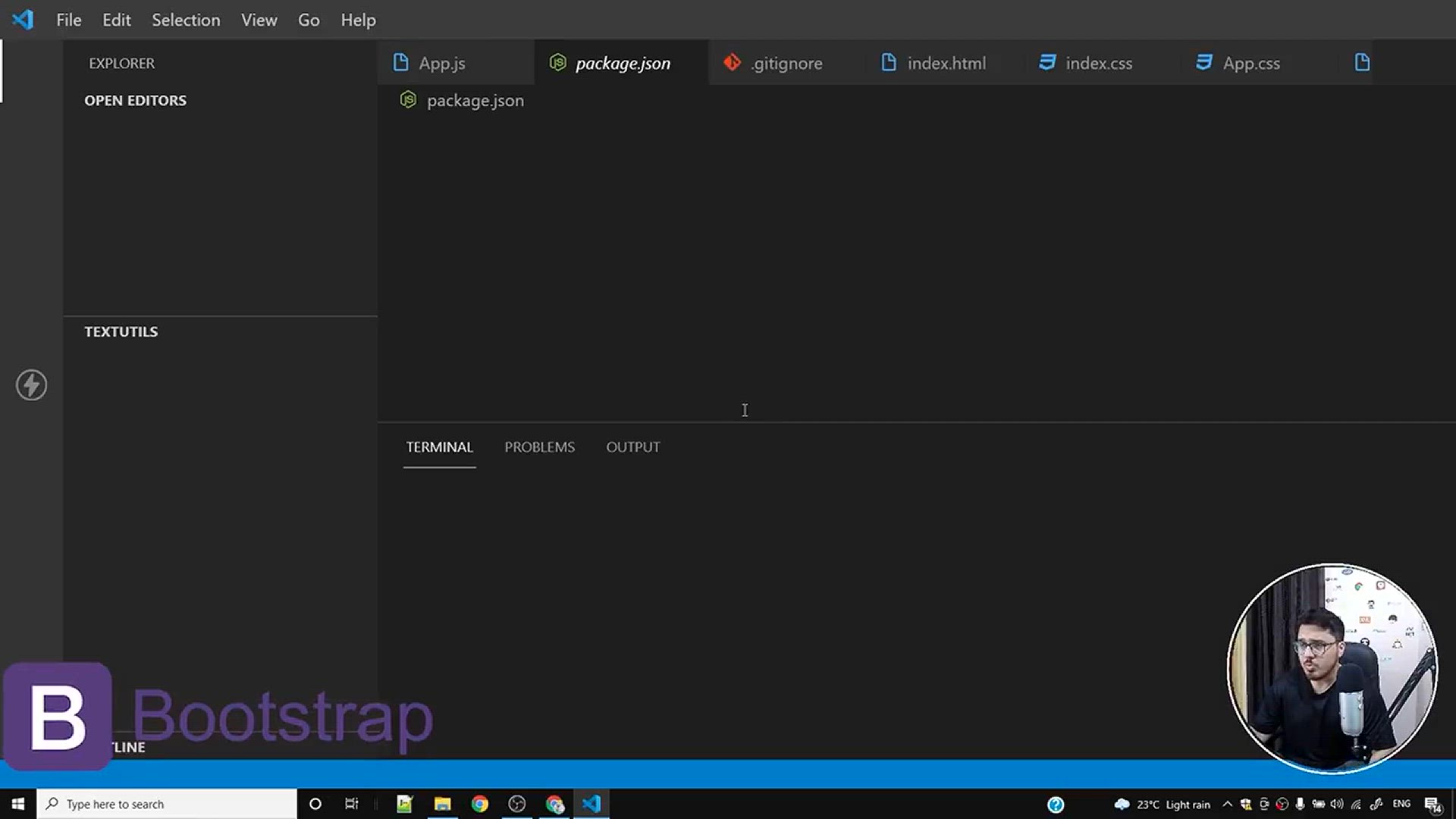This screenshot has height=819, width=1456.
Task: Open Task View on the taskbar
Action: tap(351, 804)
